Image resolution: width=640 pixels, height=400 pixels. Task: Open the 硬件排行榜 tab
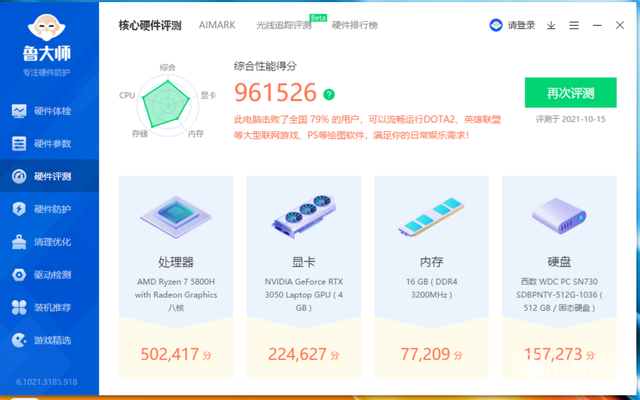(x=355, y=25)
